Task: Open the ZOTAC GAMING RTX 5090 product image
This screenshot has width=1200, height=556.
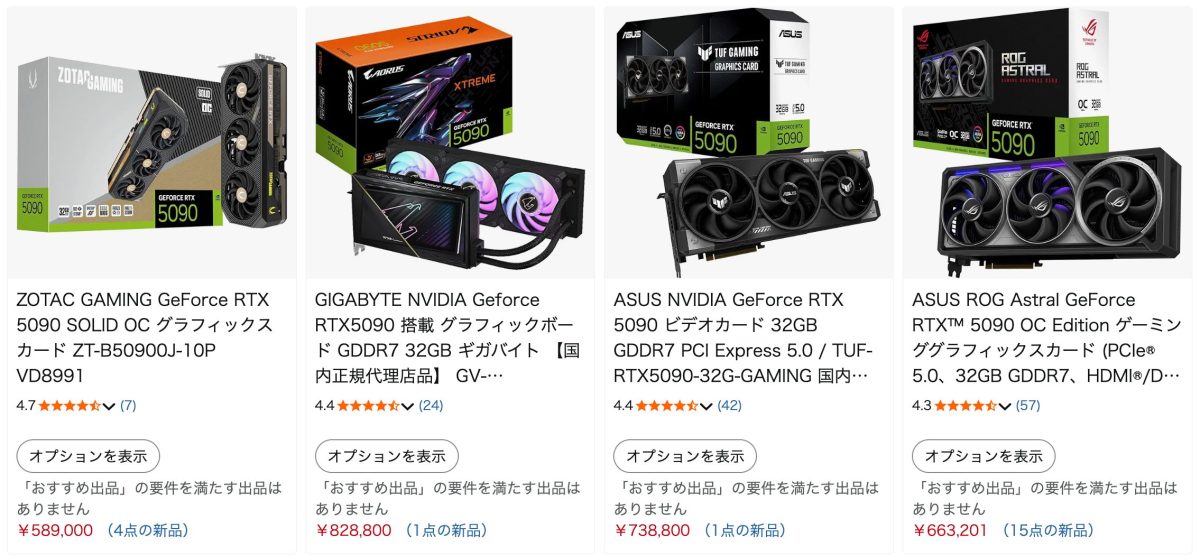Action: 152,142
